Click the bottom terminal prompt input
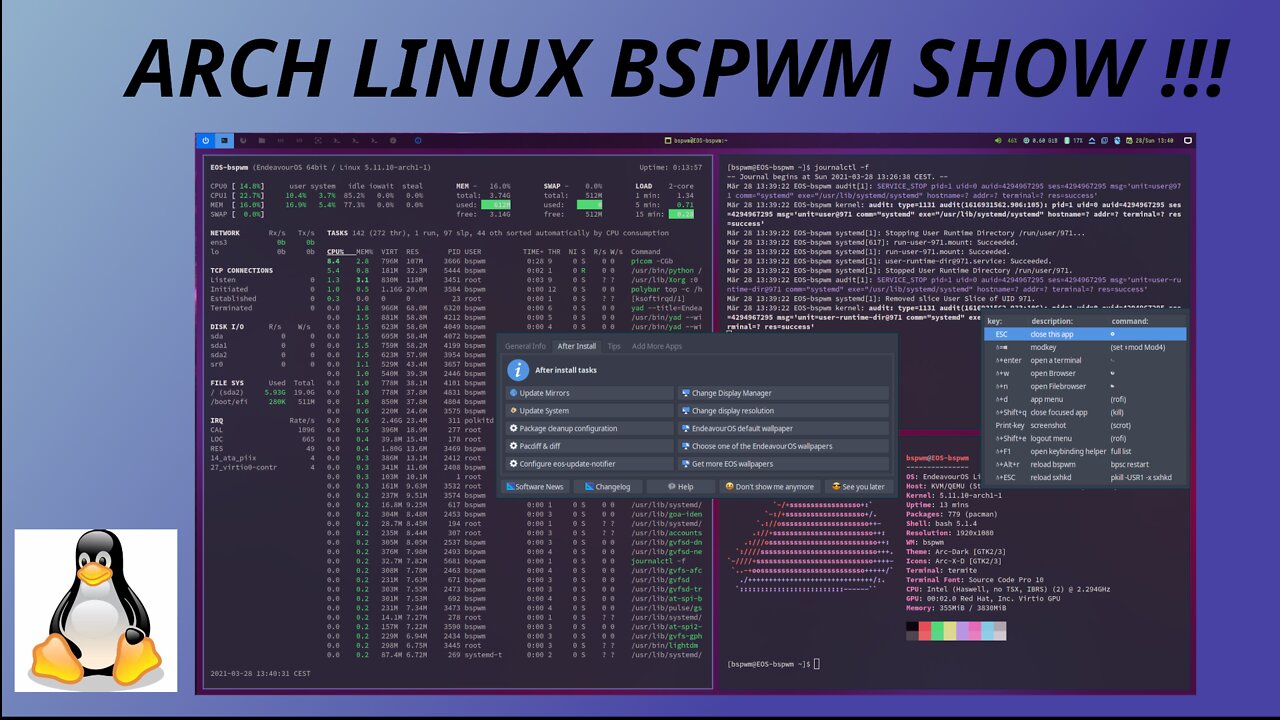Screen dimensions: 1280x720 818,664
